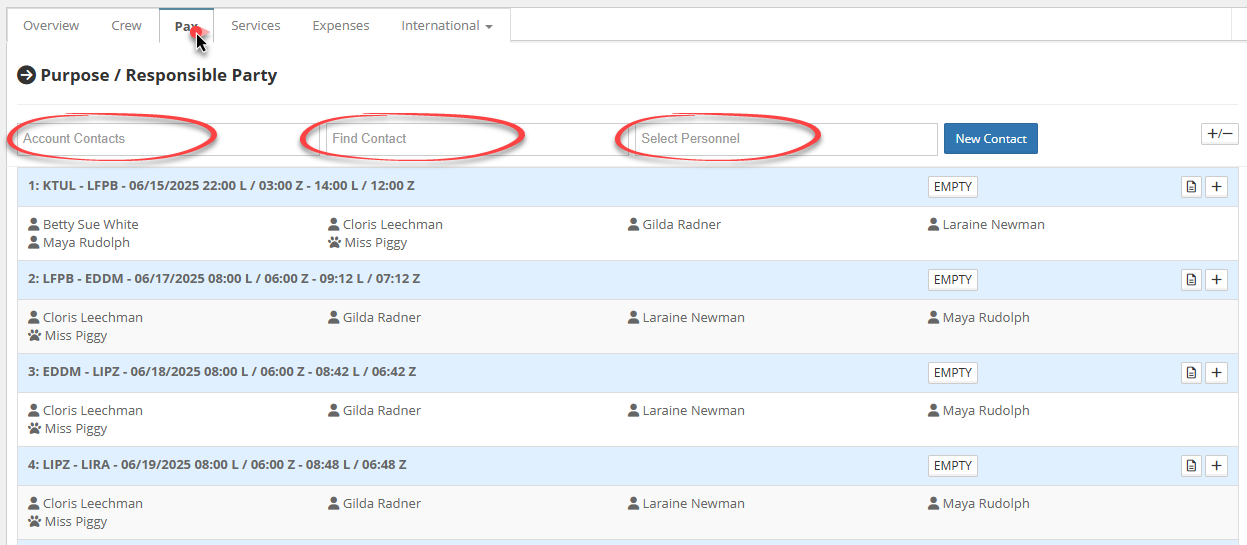Click the New Contact button

(x=991, y=139)
